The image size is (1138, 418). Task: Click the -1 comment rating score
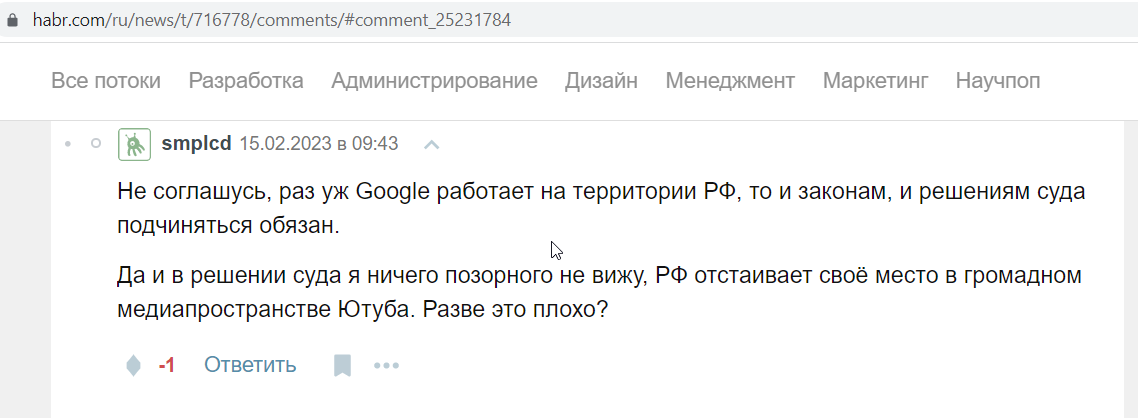[x=166, y=365]
